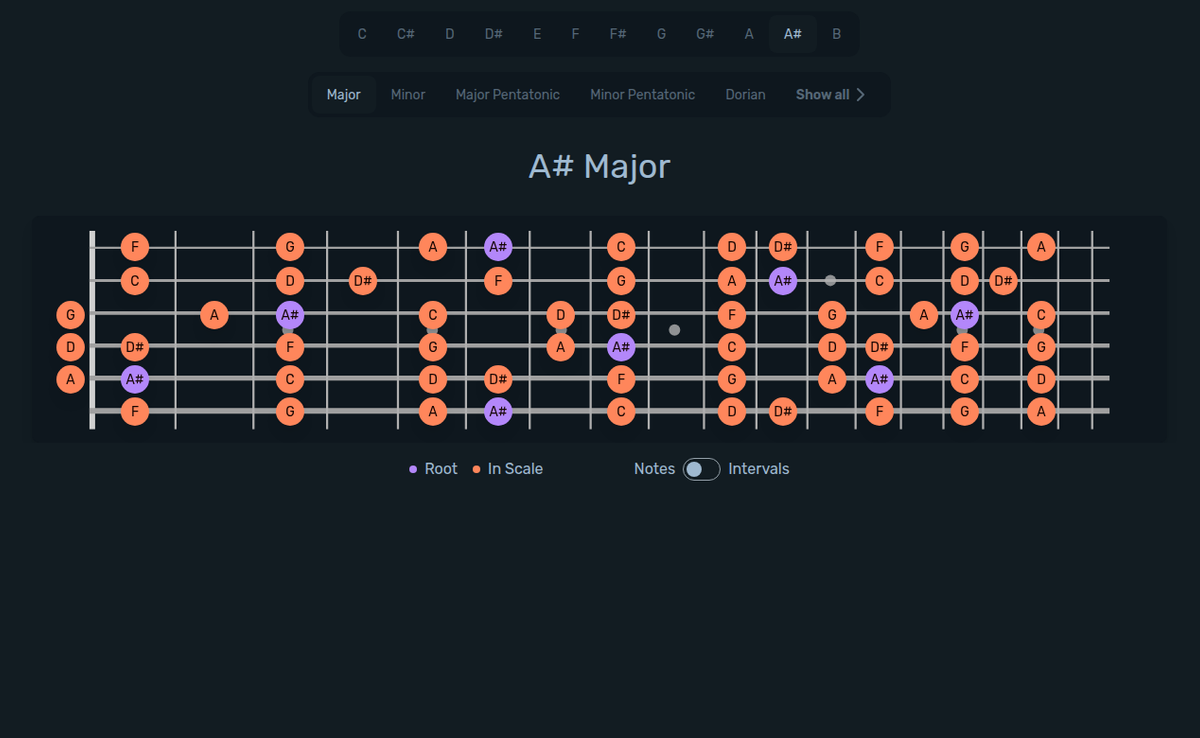Viewport: 1200px width, 738px height.
Task: Click the orange A note on fret five, top string
Action: pyautogui.click(x=433, y=246)
